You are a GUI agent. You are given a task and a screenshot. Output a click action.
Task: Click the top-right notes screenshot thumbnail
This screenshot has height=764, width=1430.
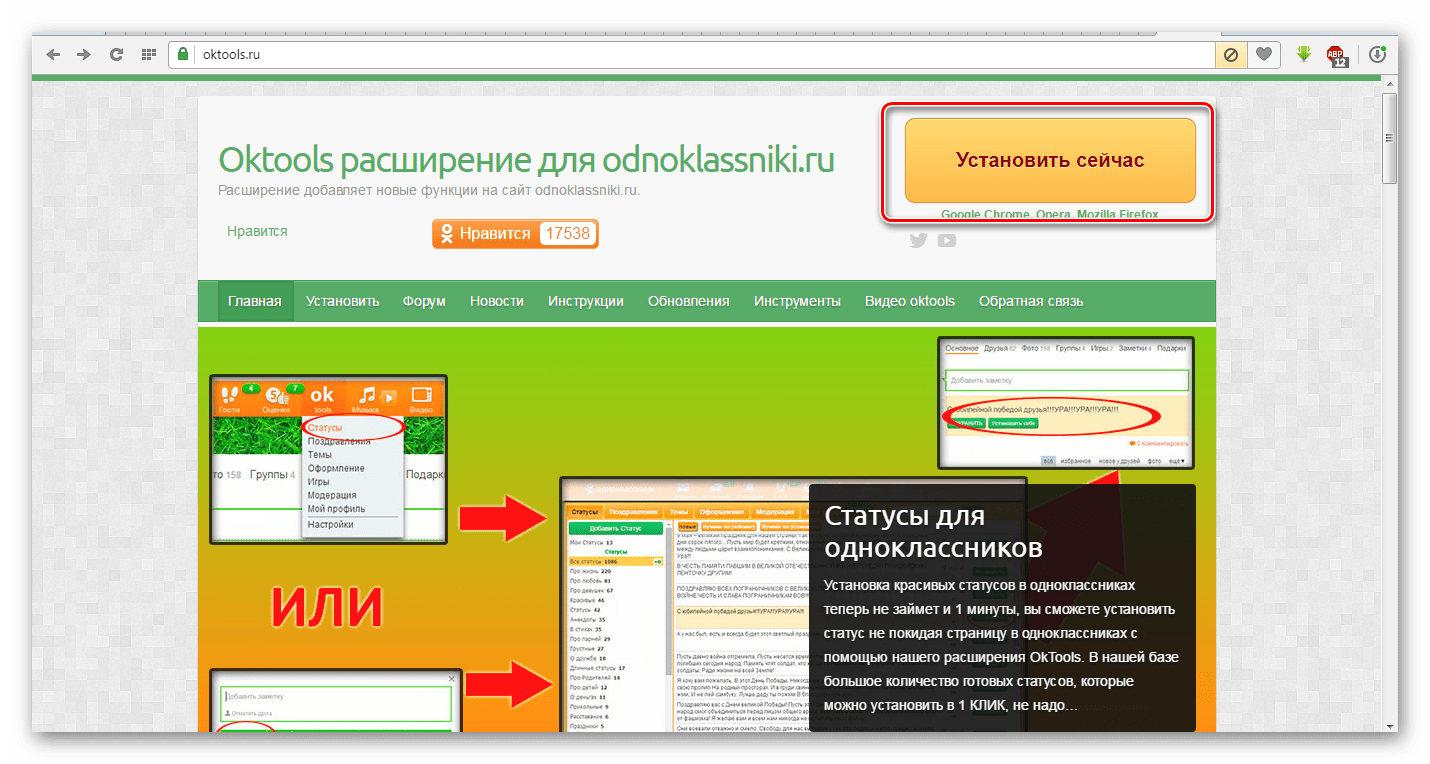[1066, 402]
